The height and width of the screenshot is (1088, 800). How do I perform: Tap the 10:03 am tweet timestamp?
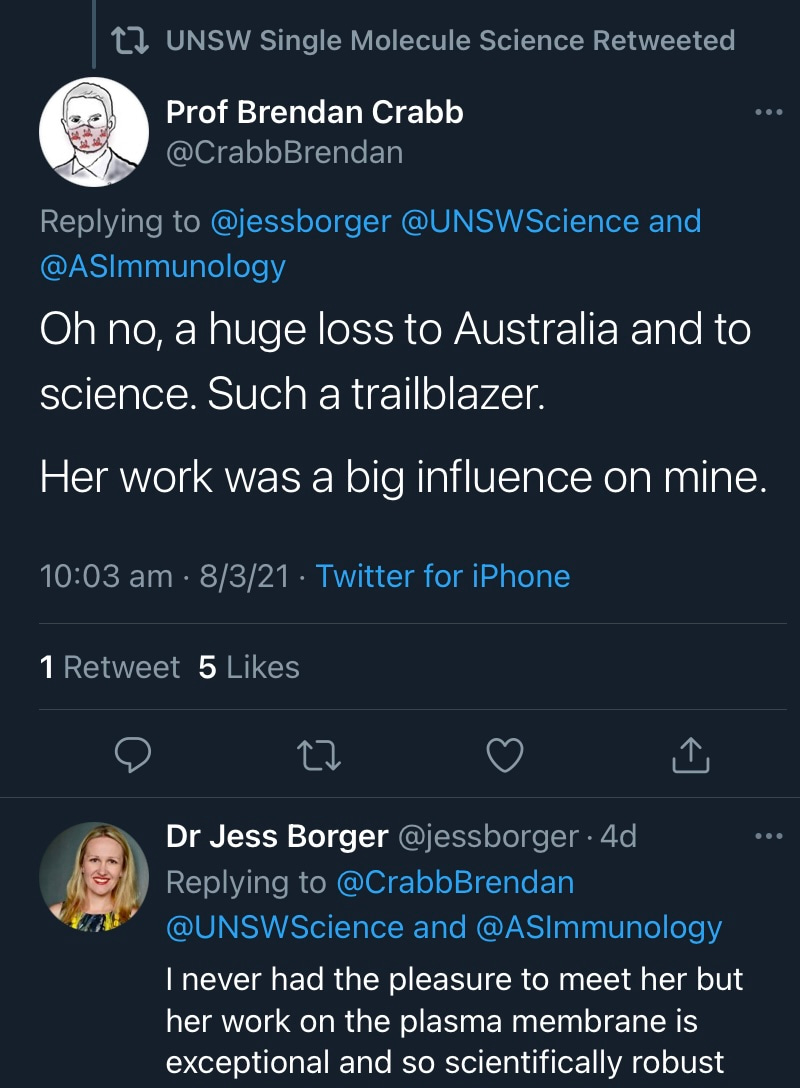pyautogui.click(x=106, y=576)
